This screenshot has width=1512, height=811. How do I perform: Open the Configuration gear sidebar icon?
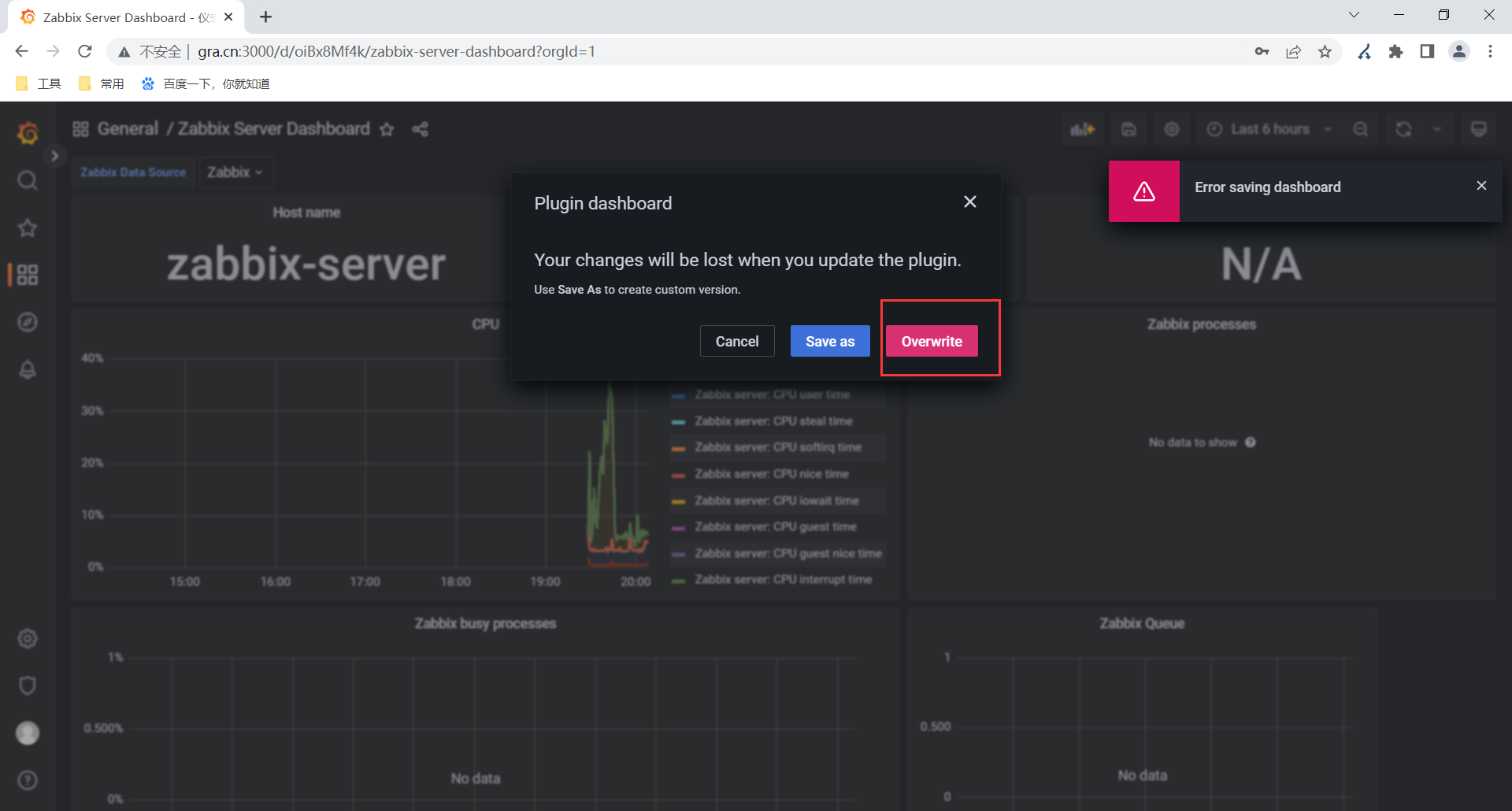(28, 639)
